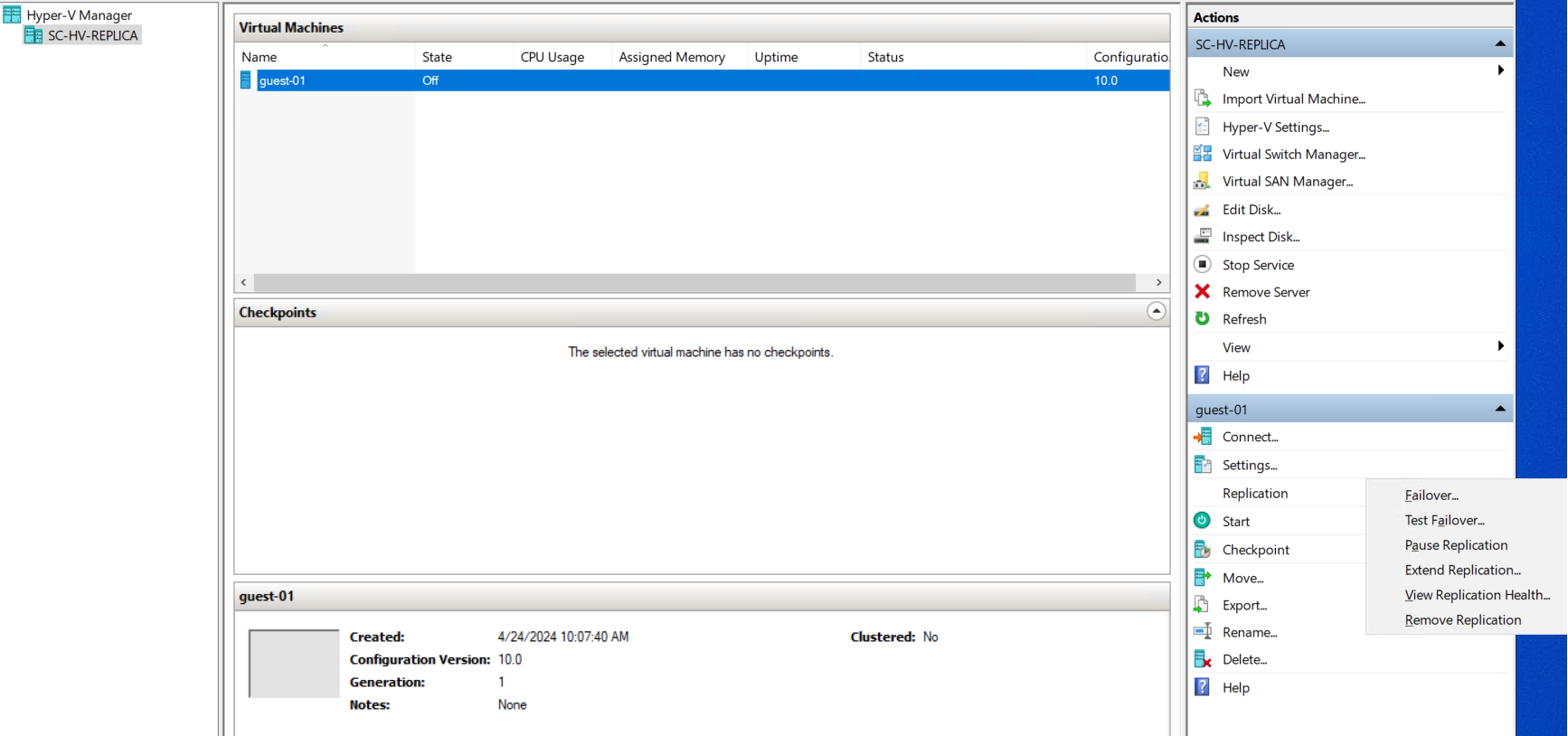The height and width of the screenshot is (736, 1568).
Task: Click the created date '4/24/2024 10:07:40 AM'
Action: [x=563, y=637]
